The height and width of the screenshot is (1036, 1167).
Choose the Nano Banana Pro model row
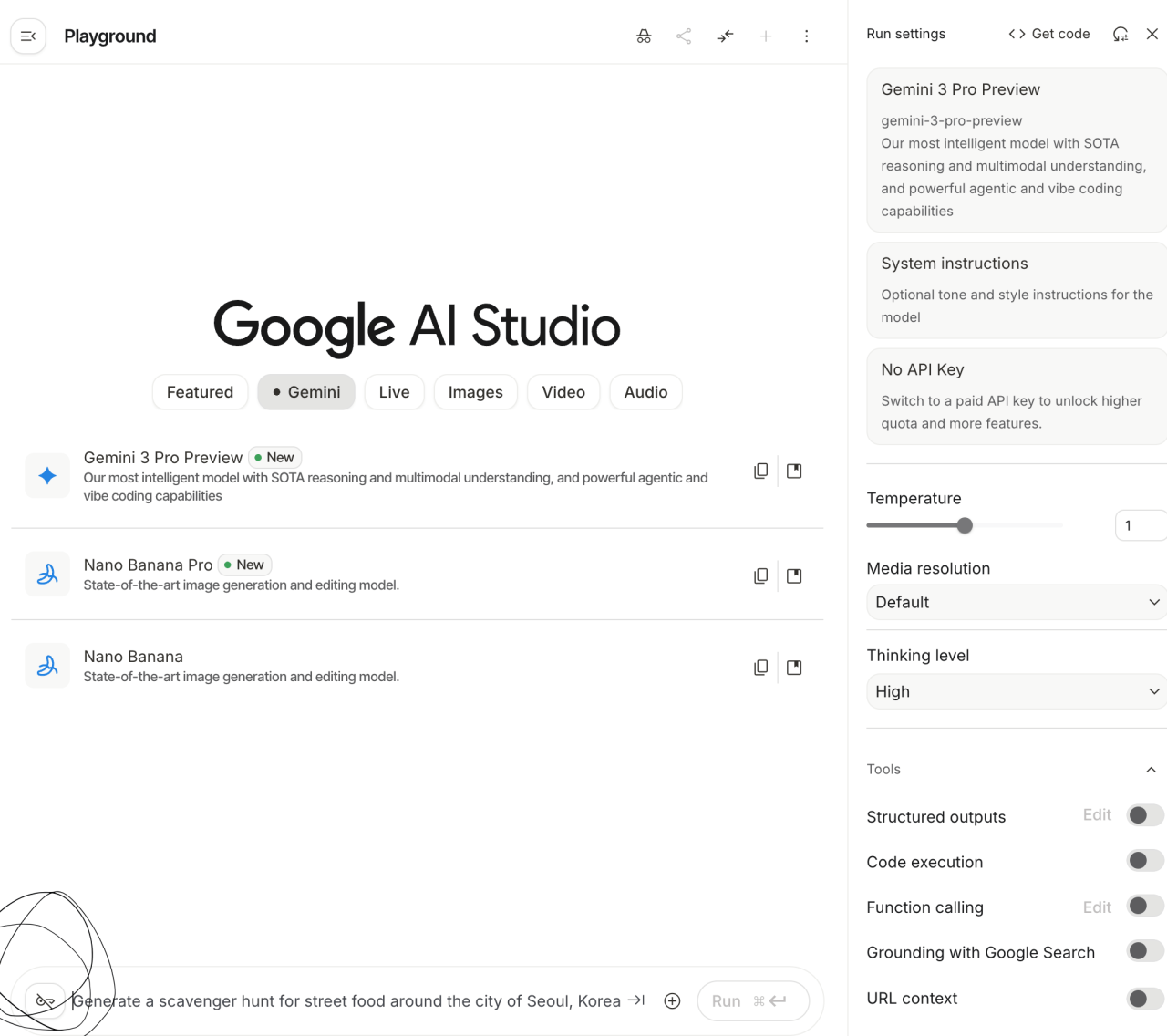click(417, 574)
